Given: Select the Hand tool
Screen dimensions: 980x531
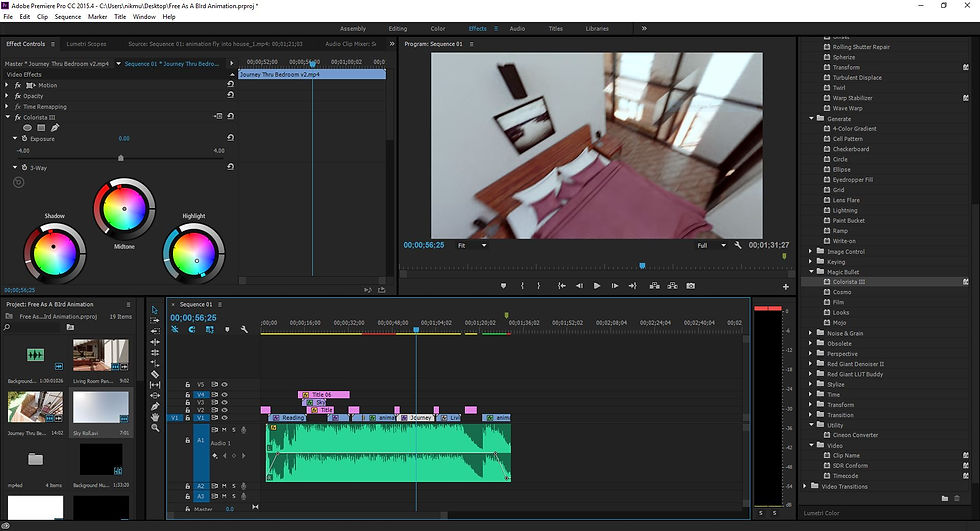Looking at the screenshot, I should click(155, 417).
